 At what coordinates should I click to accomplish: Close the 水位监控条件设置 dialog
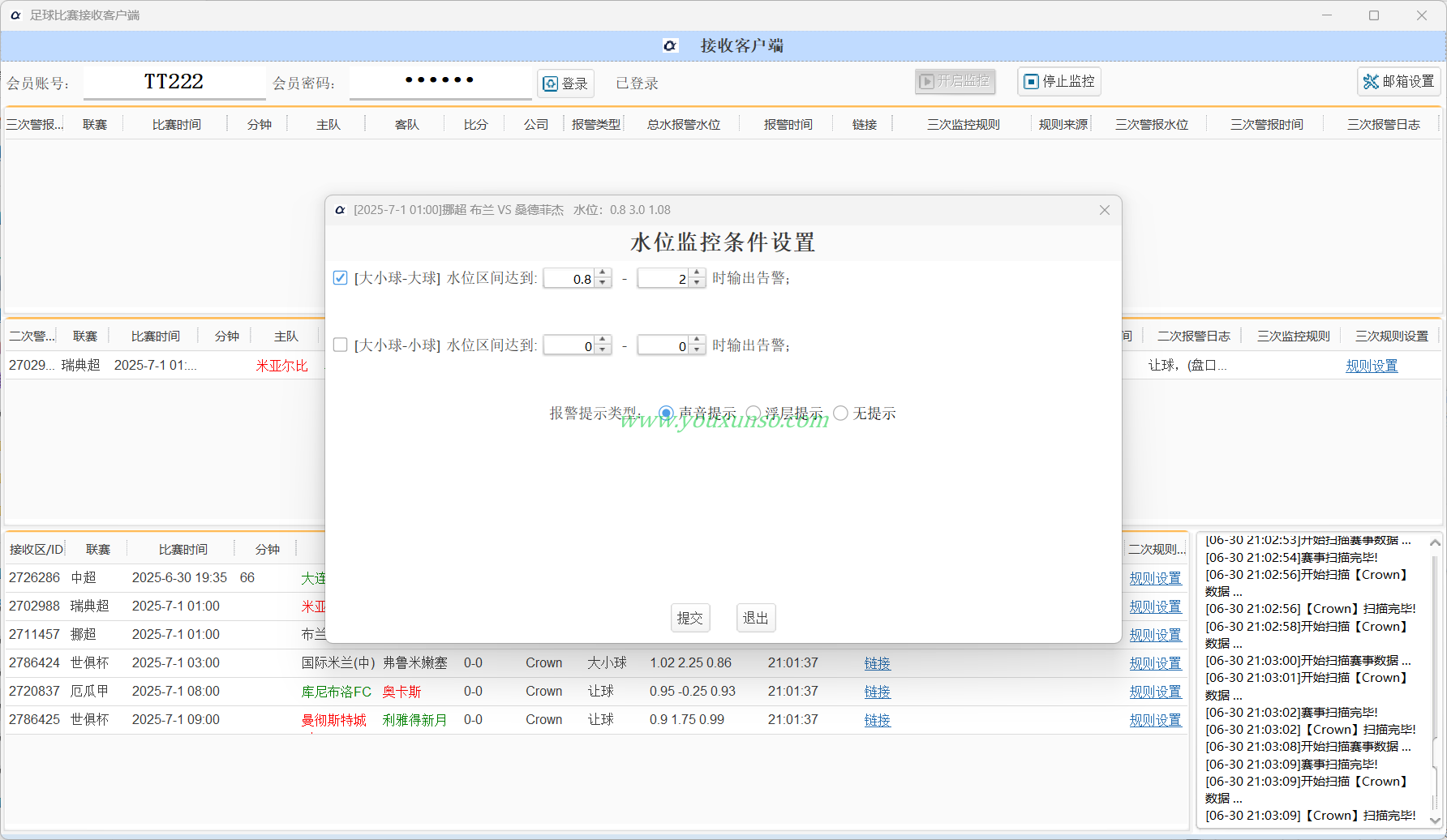click(1105, 210)
